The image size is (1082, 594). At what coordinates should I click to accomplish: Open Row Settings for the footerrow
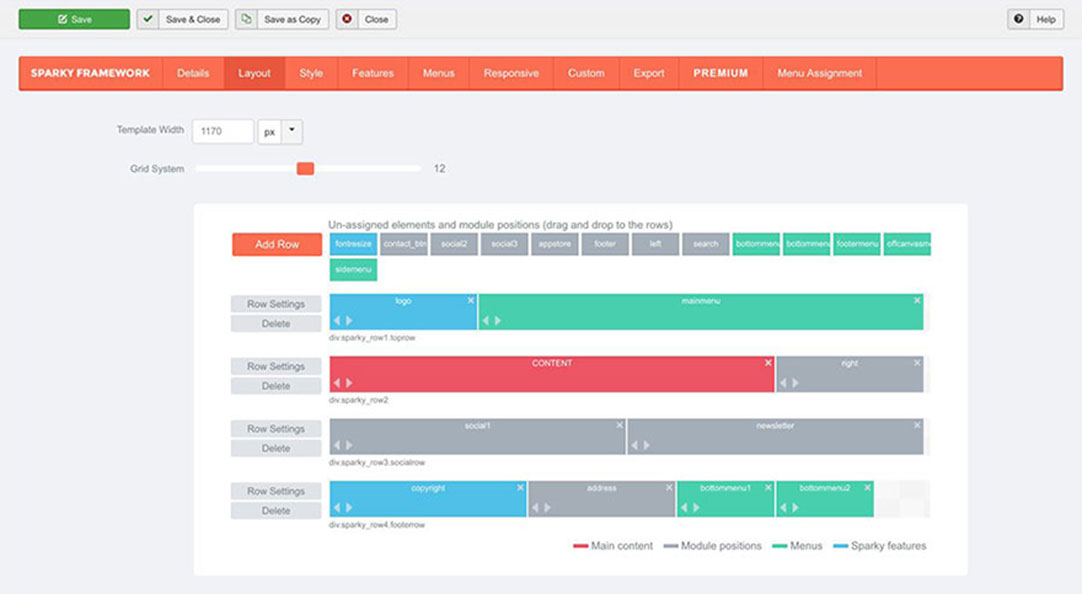(276, 491)
